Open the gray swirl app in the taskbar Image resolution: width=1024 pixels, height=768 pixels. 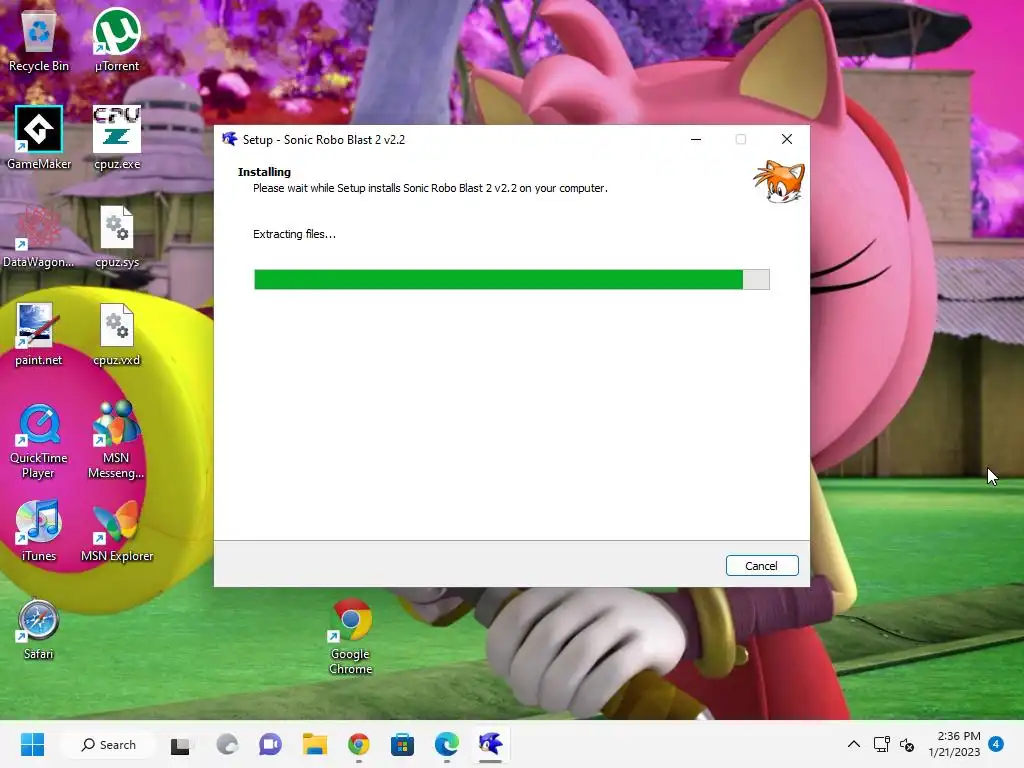pyautogui.click(x=227, y=744)
